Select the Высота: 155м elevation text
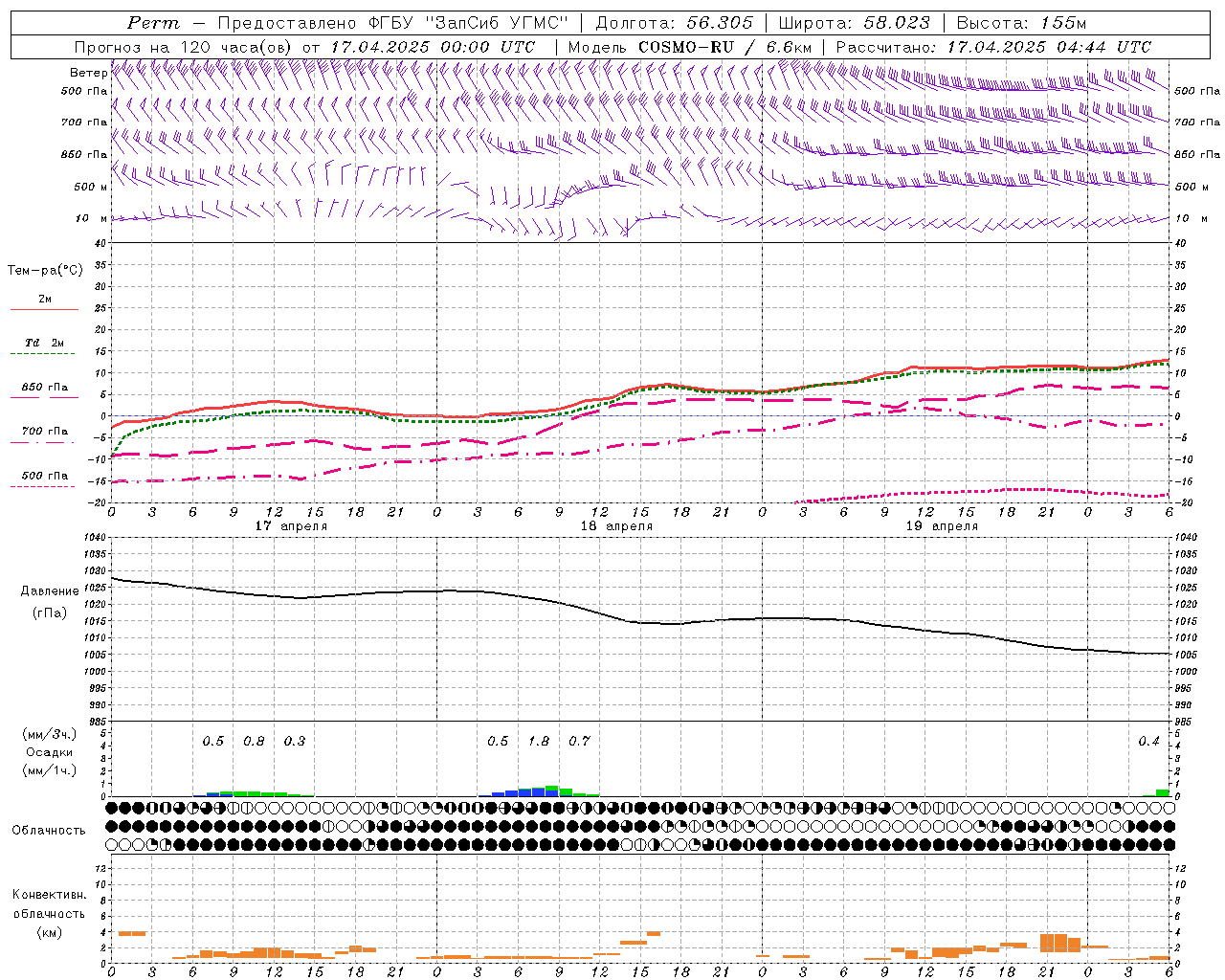Screen dimensions: 1225x980 (1021, 23)
